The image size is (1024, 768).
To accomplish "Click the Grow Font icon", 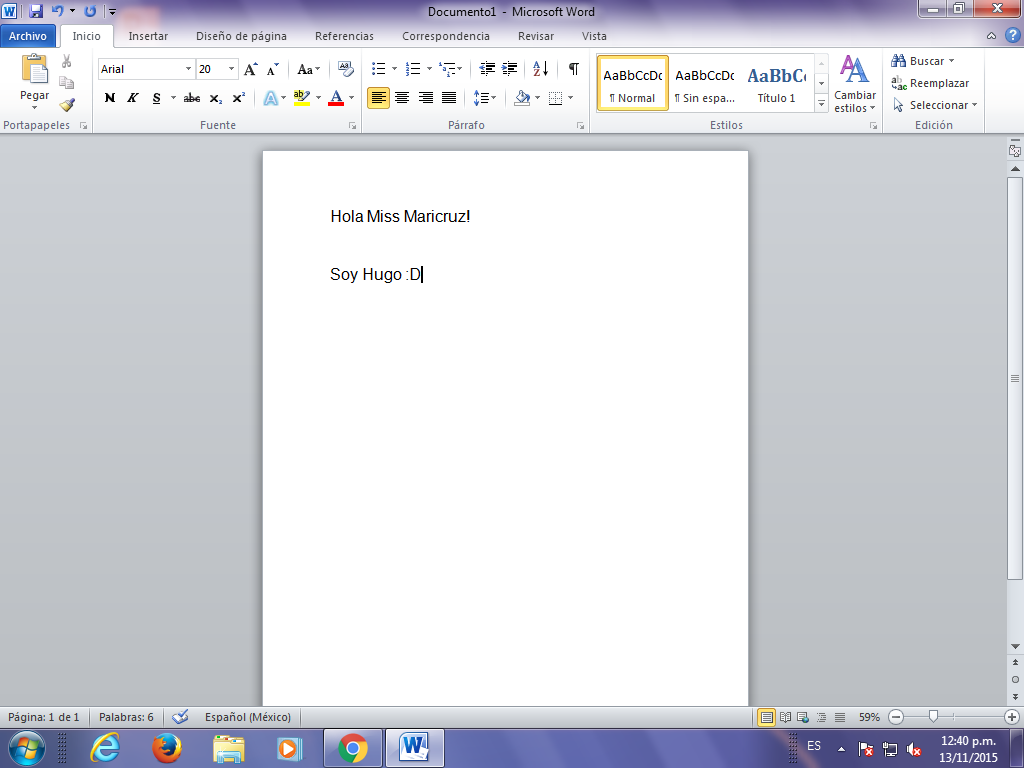I will click(251, 69).
